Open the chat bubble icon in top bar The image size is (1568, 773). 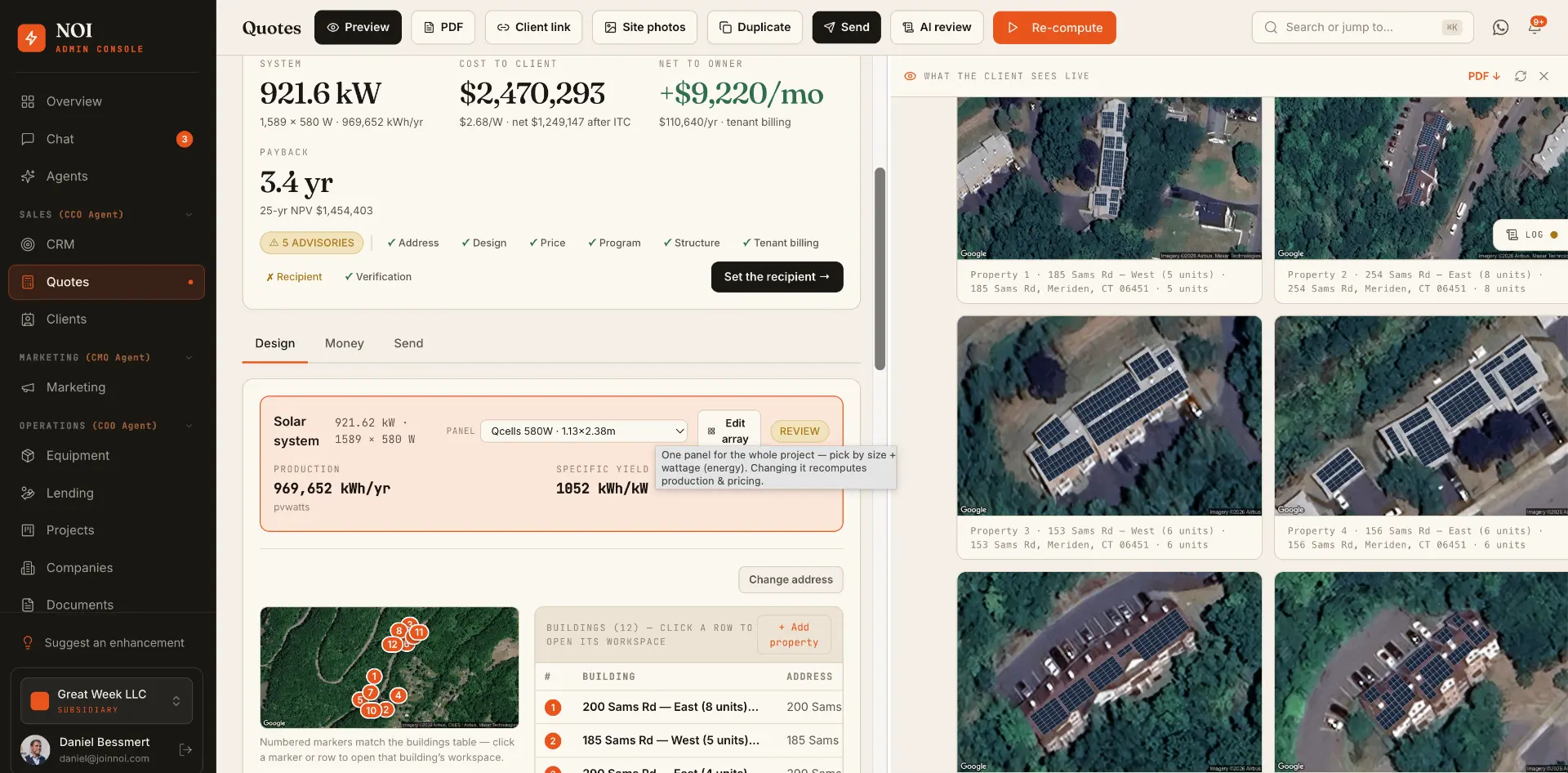pos(1500,28)
